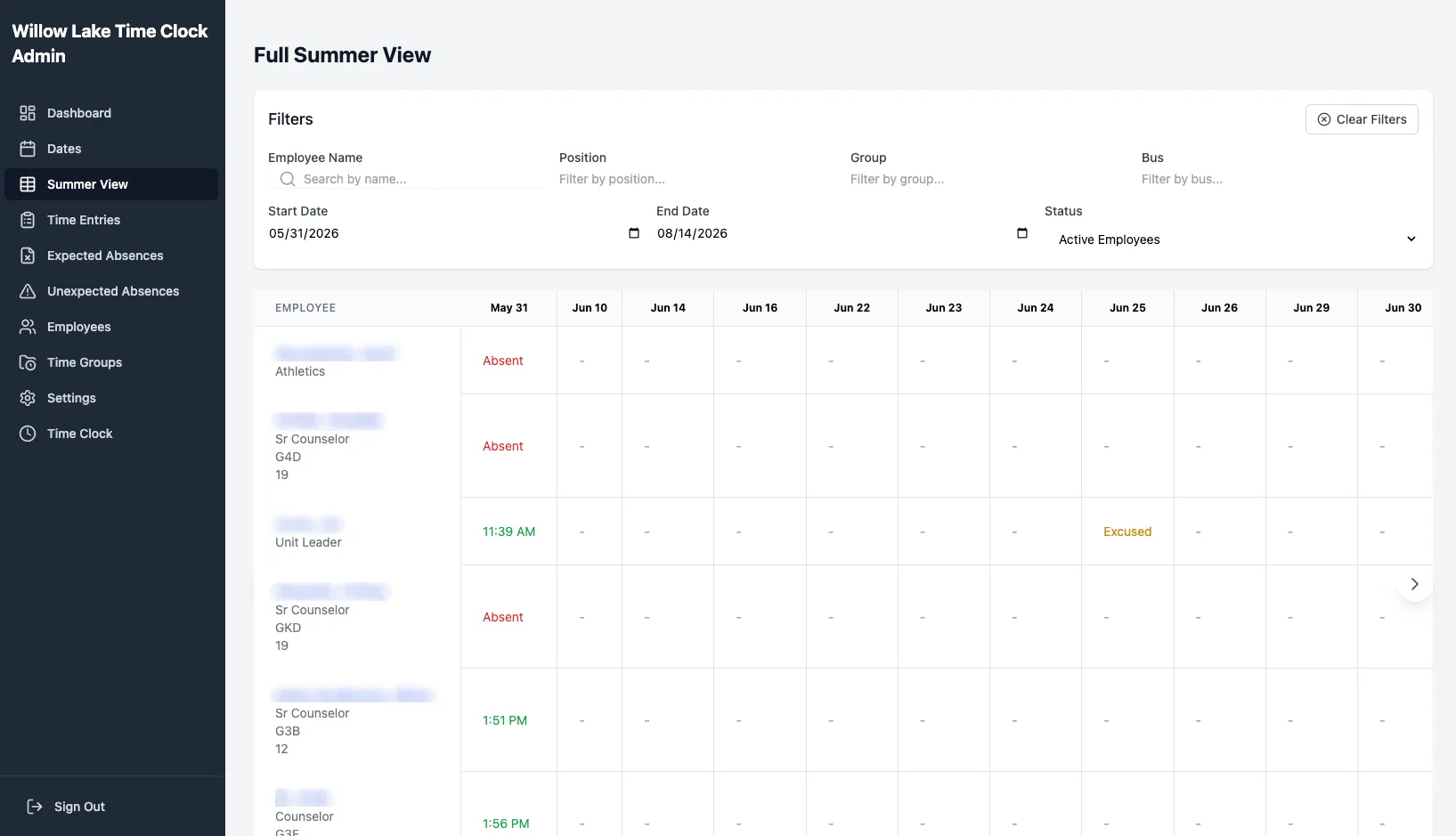Click the Clear Filters button

pyautogui.click(x=1362, y=119)
